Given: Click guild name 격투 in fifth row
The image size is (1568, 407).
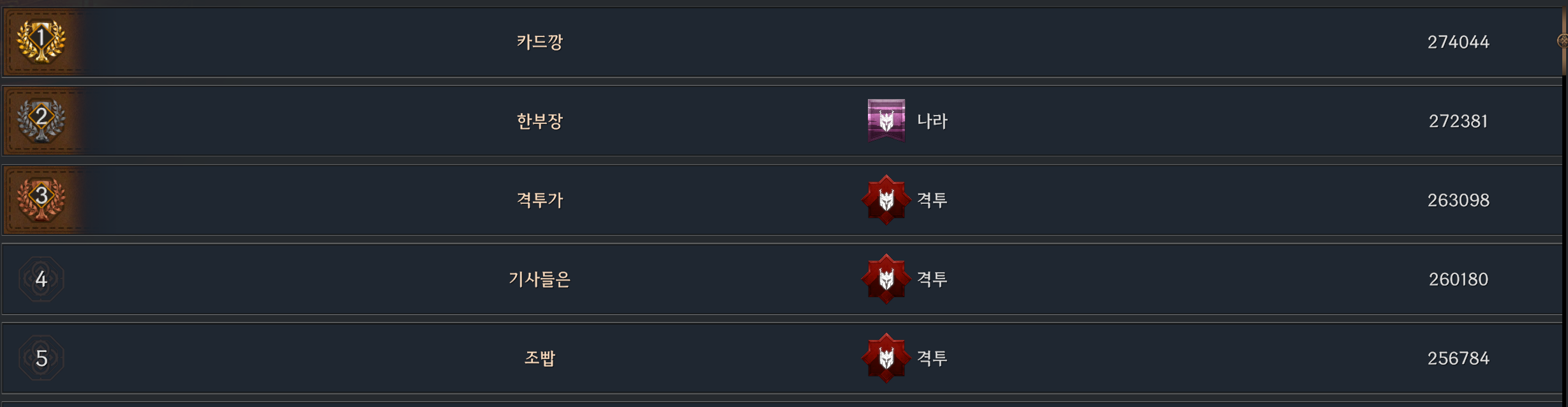Looking at the screenshot, I should (x=932, y=358).
